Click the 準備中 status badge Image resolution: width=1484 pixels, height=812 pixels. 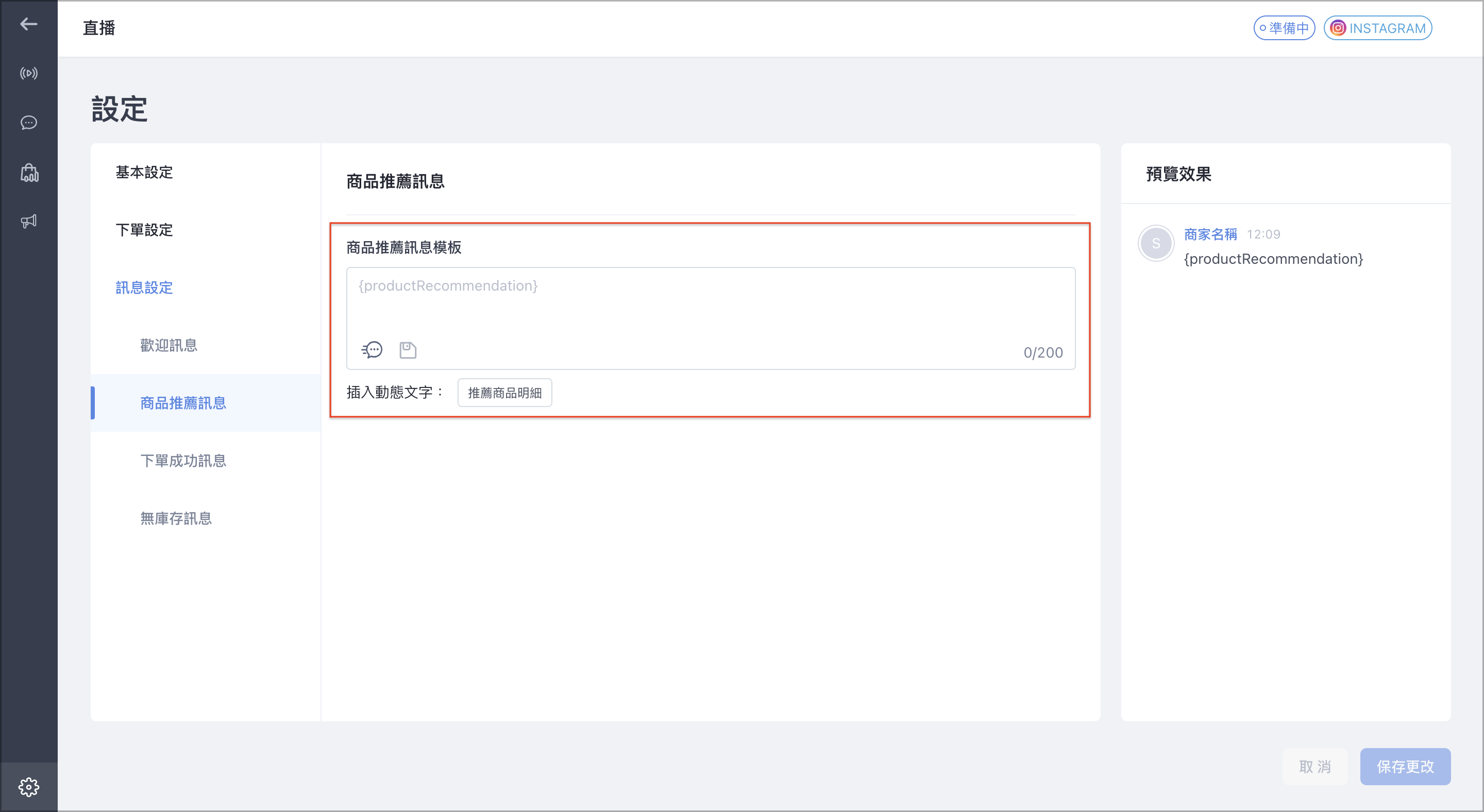tap(1284, 28)
